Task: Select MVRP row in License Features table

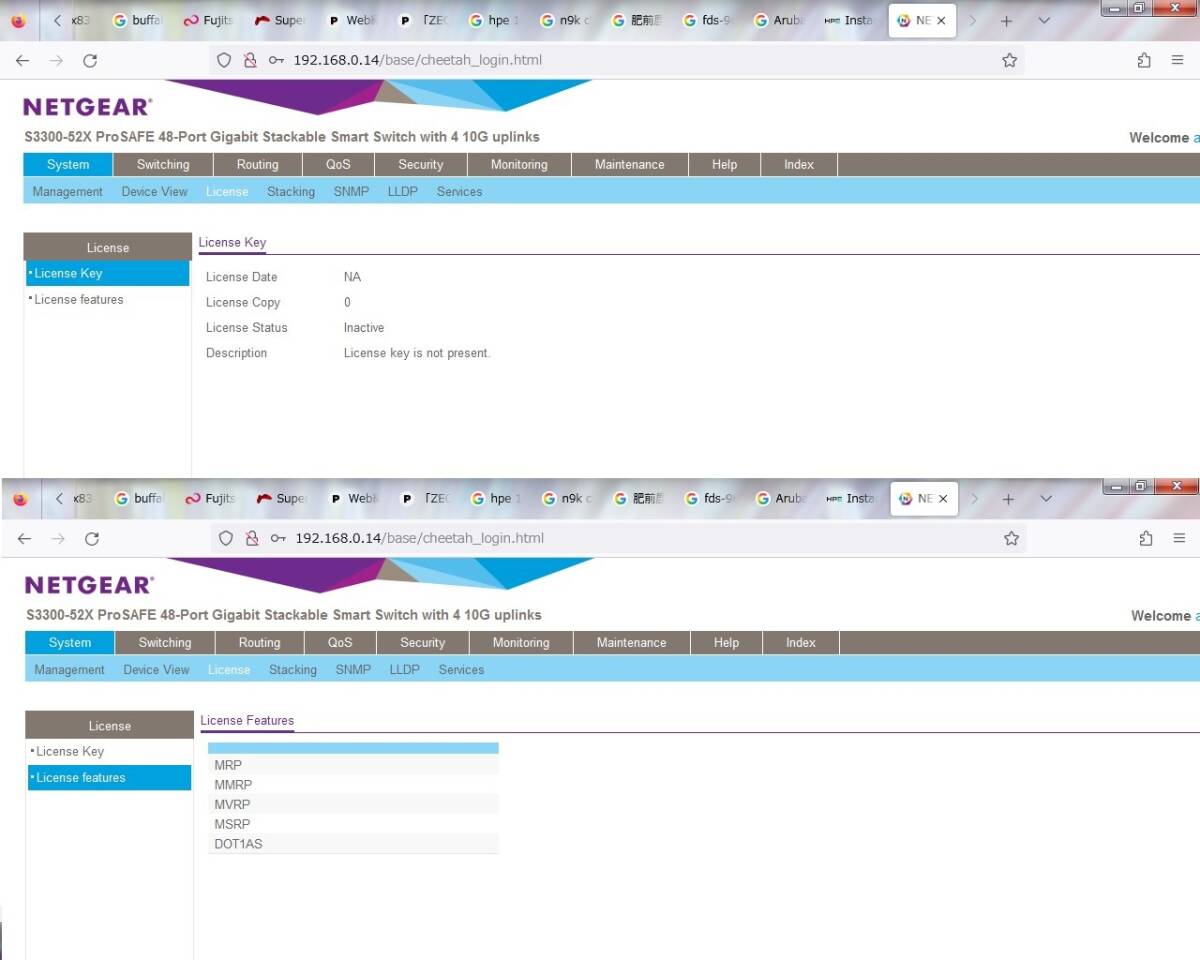Action: click(353, 804)
